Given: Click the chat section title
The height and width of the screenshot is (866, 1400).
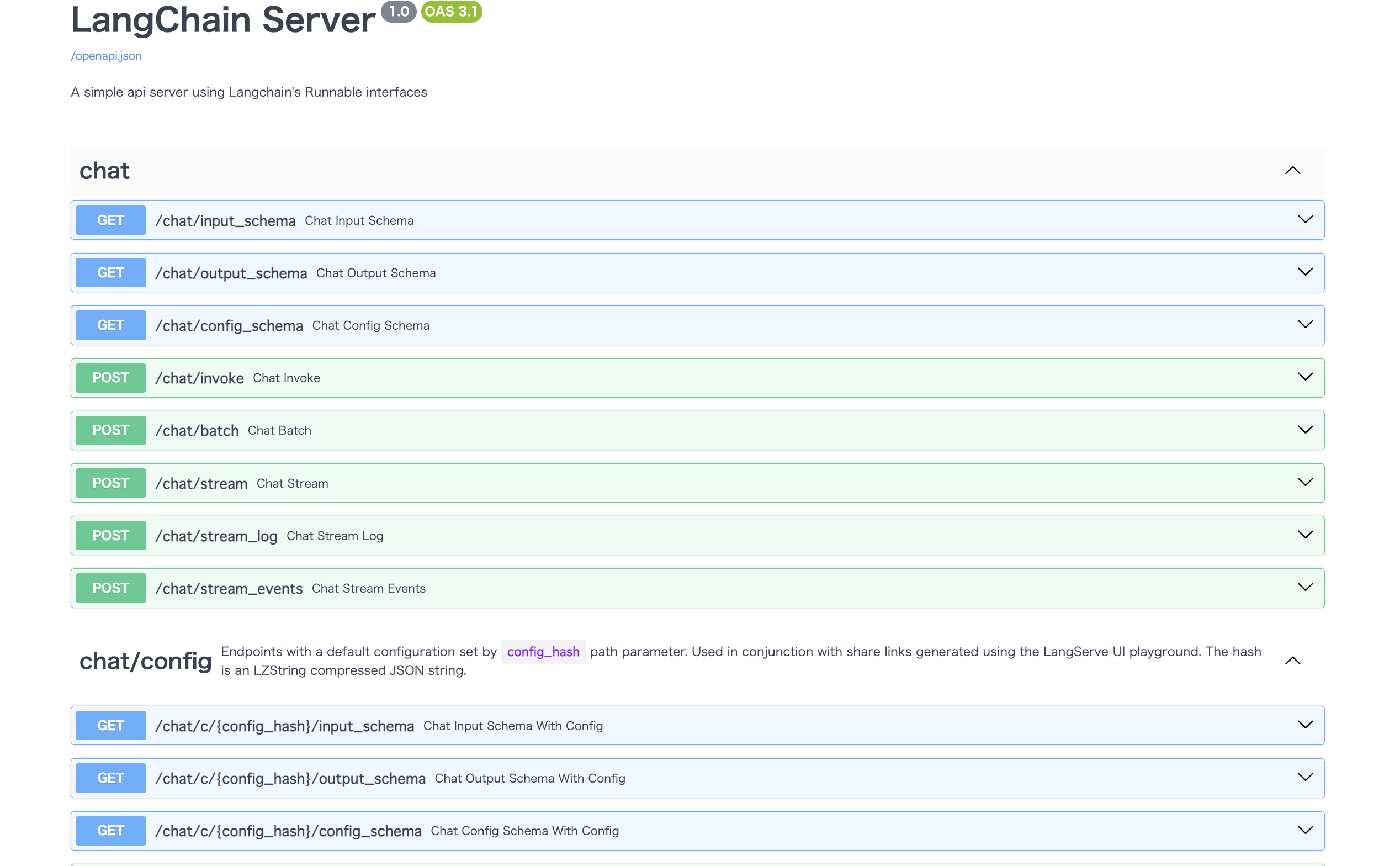Looking at the screenshot, I should (x=104, y=171).
